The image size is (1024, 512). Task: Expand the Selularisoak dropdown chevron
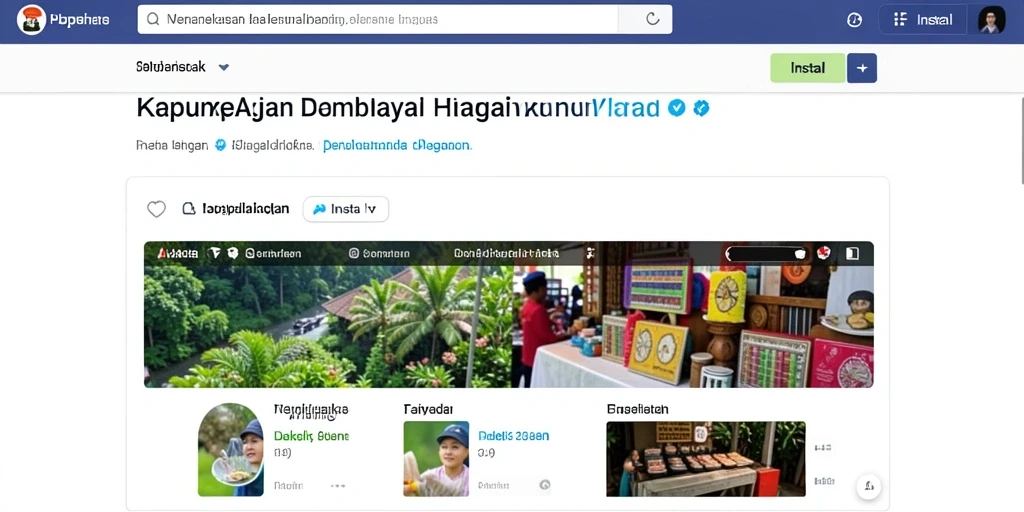point(223,67)
